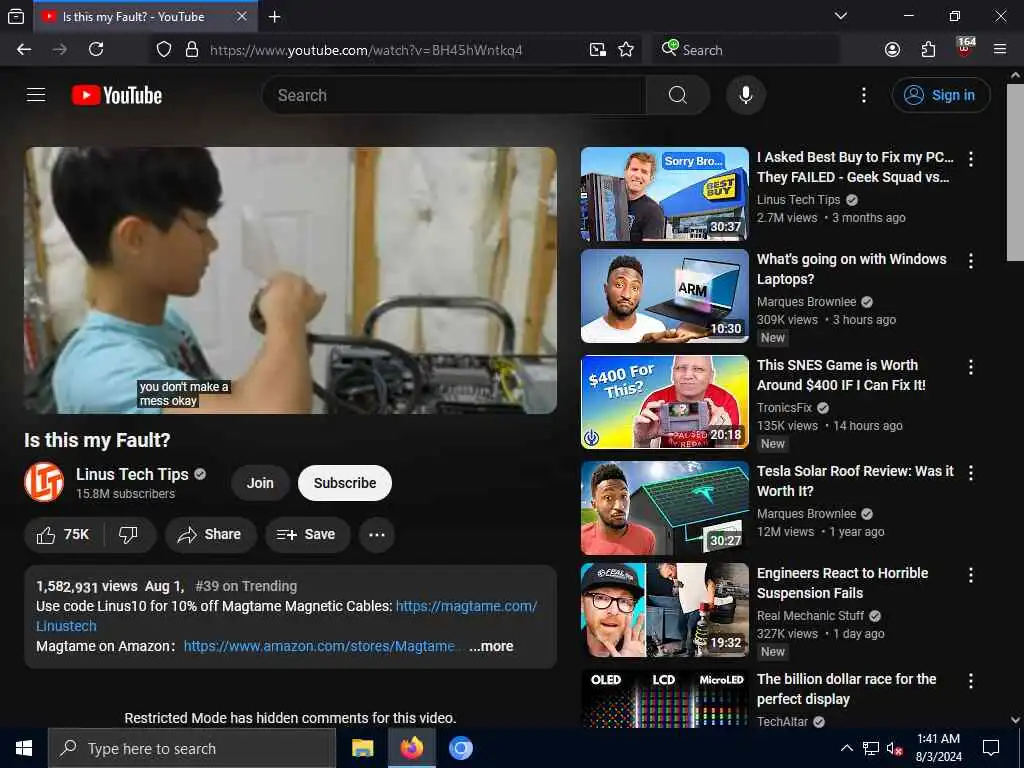
Task: Open YouTube settings three-dot menu beside Sign in
Action: 864,95
